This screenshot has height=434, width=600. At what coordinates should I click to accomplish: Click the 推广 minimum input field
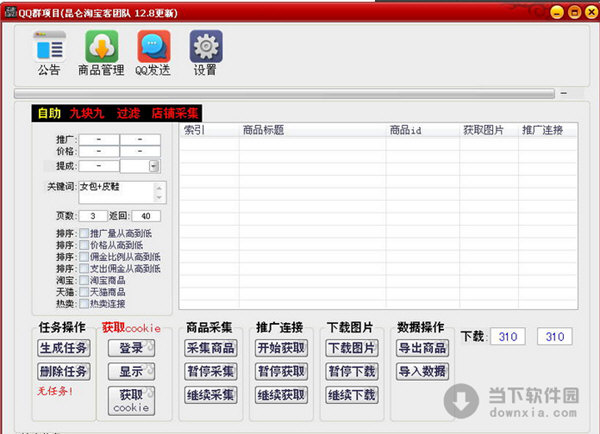tap(99, 139)
